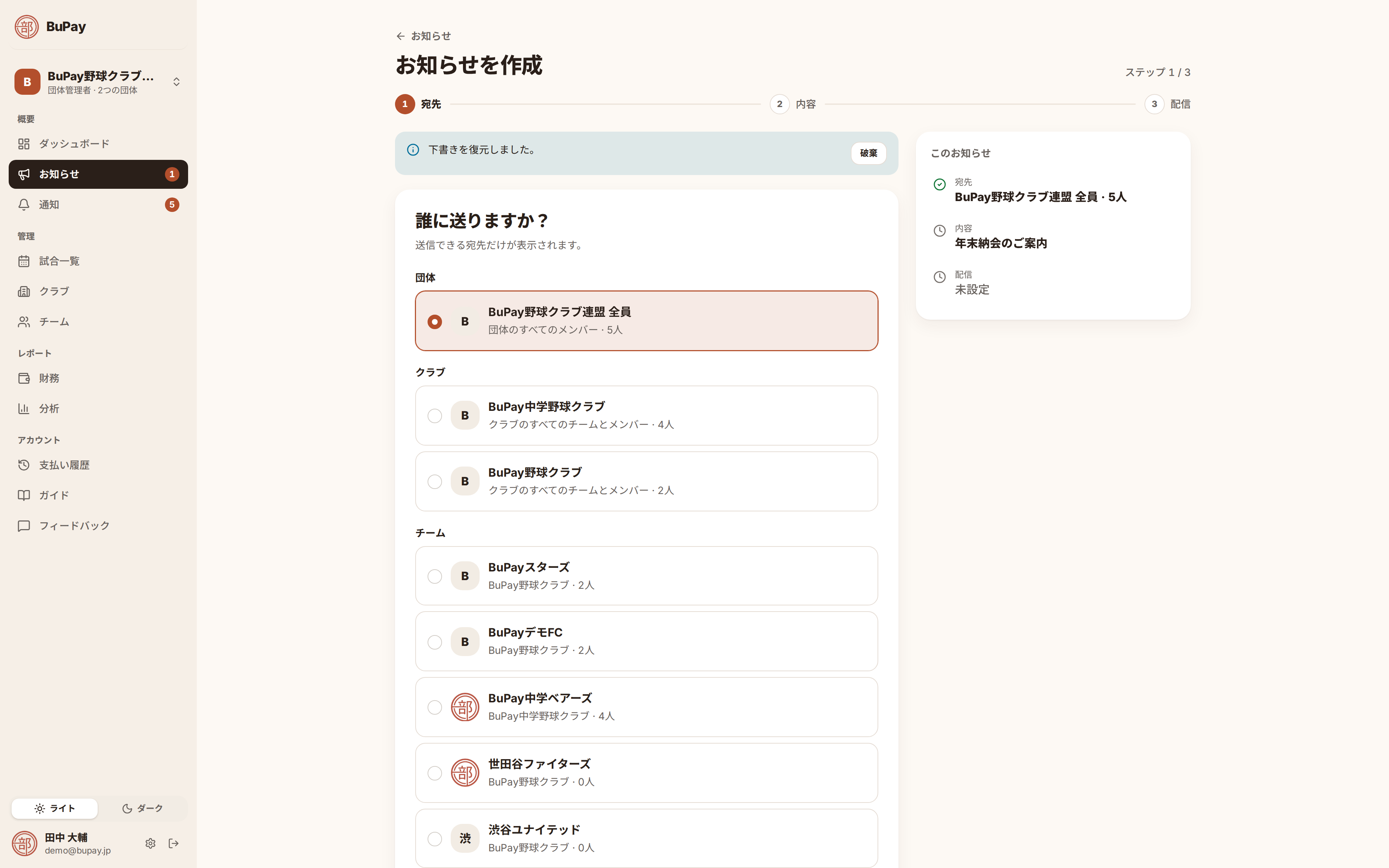Viewport: 1389px width, 868px height.
Task: Click the dashboard grid icon
Action: click(24, 144)
